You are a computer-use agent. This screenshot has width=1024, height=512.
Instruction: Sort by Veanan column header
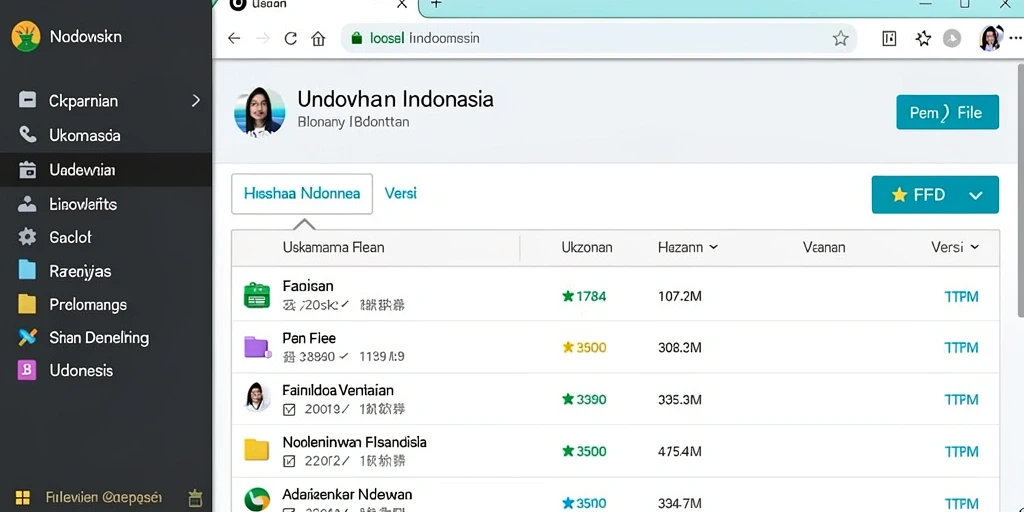[x=824, y=248]
